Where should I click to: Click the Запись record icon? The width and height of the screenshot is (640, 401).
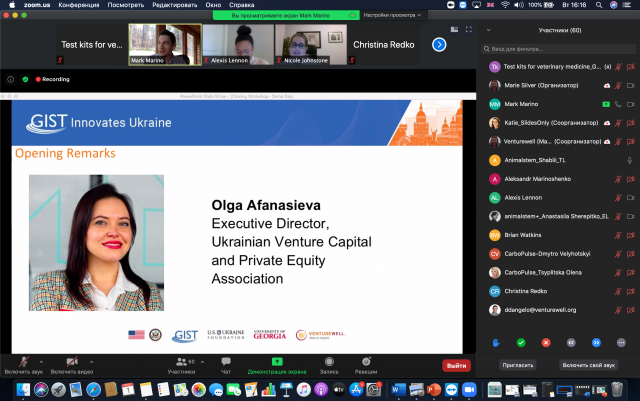pos(329,361)
